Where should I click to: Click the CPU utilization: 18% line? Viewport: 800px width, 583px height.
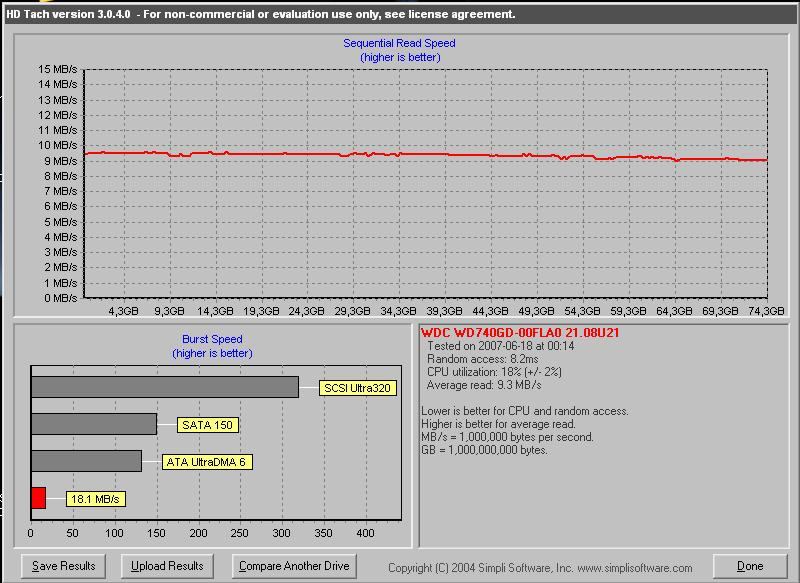click(494, 372)
